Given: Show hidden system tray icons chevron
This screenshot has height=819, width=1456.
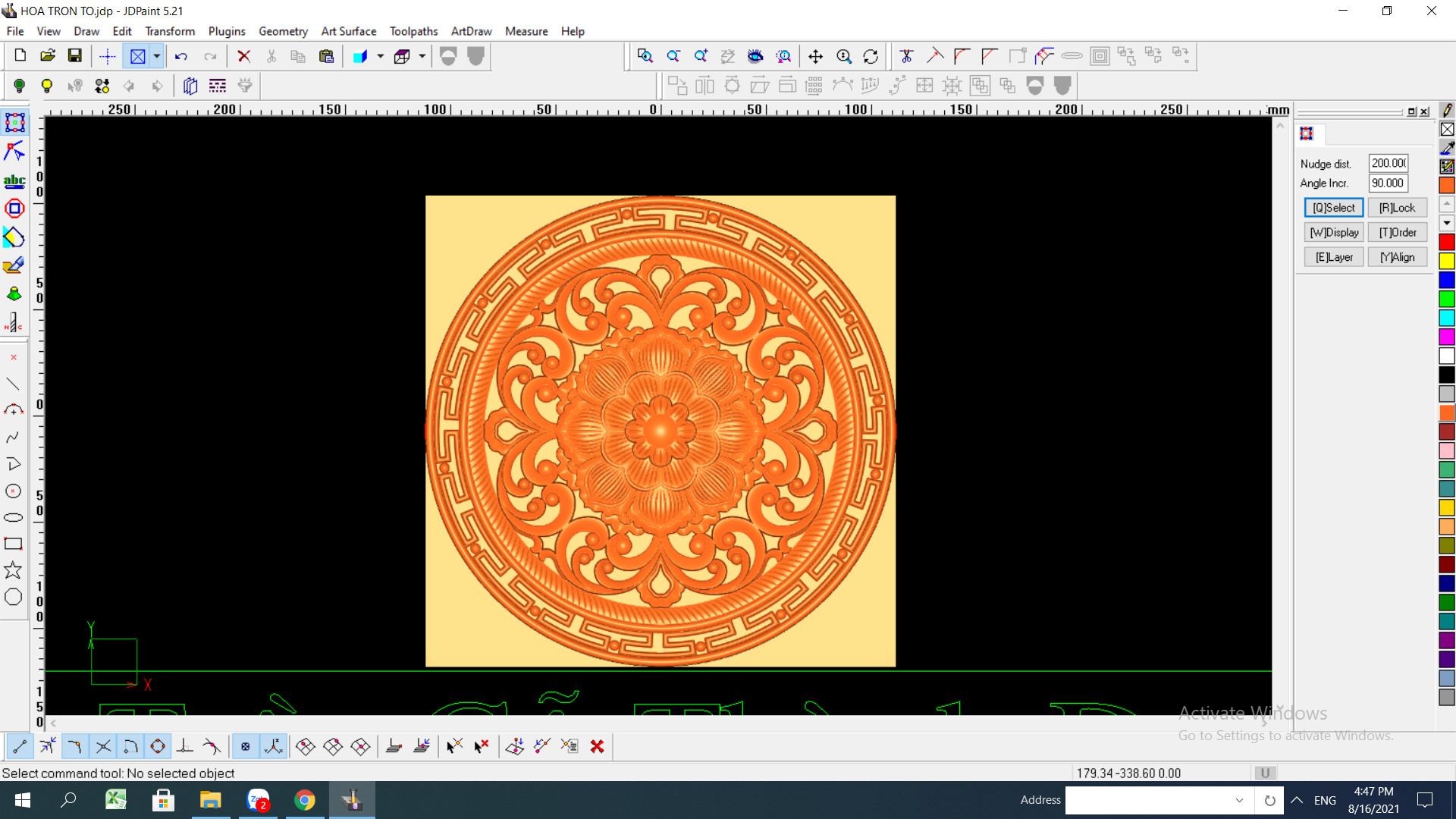Looking at the screenshot, I should (1297, 800).
